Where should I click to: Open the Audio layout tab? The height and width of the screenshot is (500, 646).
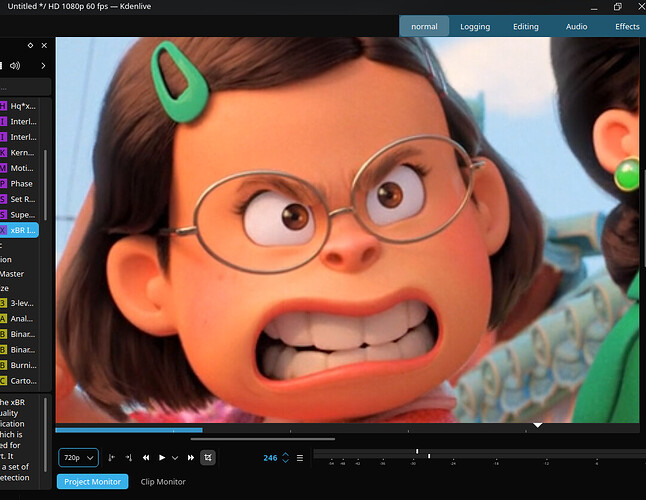click(x=577, y=27)
